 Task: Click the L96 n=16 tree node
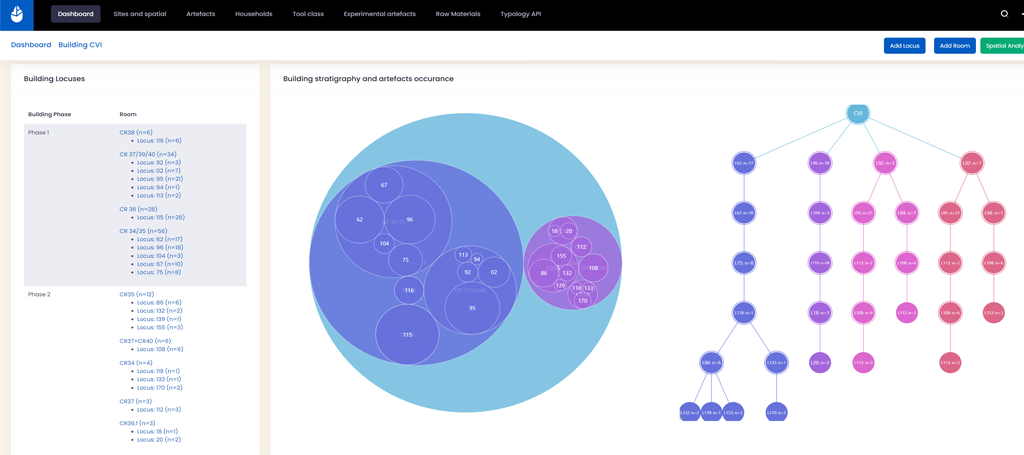[x=820, y=163]
